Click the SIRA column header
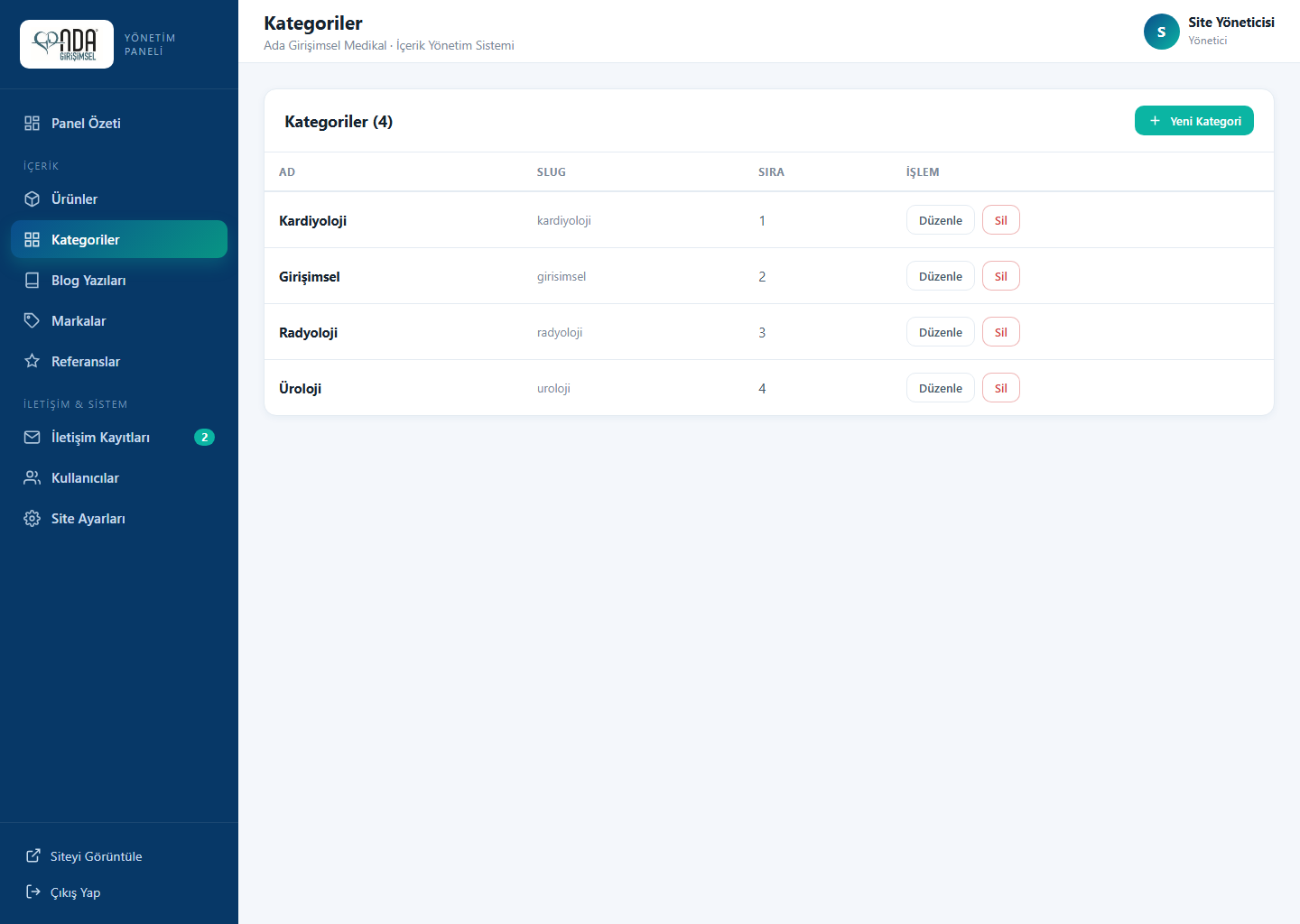 [771, 172]
